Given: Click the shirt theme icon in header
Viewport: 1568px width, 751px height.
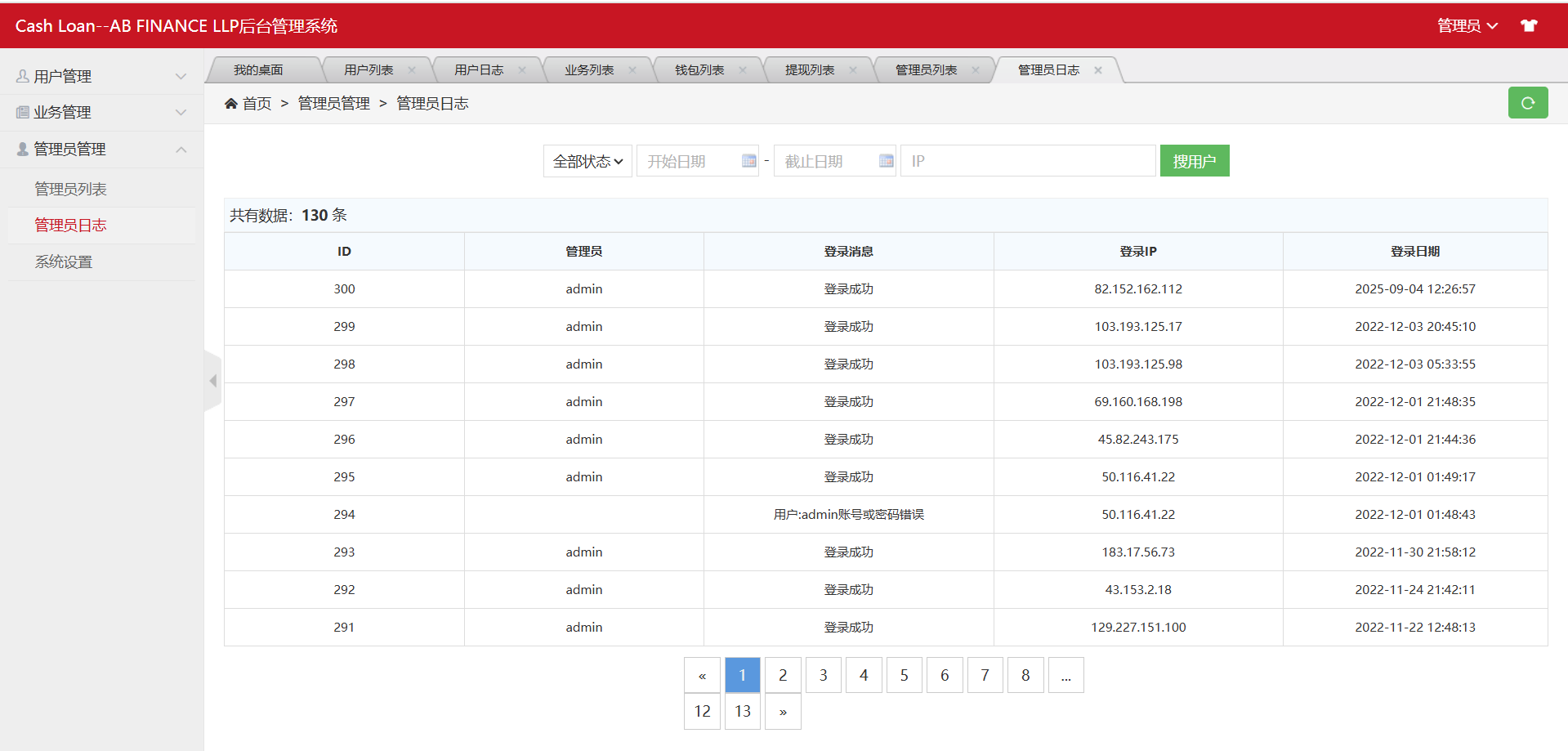Looking at the screenshot, I should pos(1529,25).
